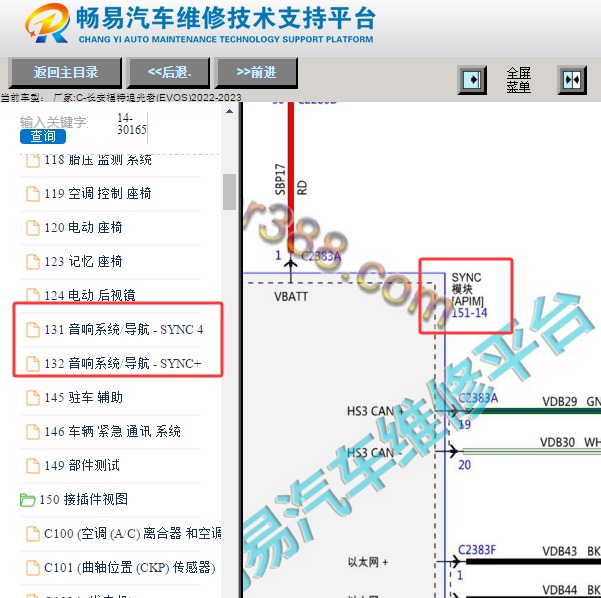
Task: Click the green folder icon for 150
Action: click(27, 500)
